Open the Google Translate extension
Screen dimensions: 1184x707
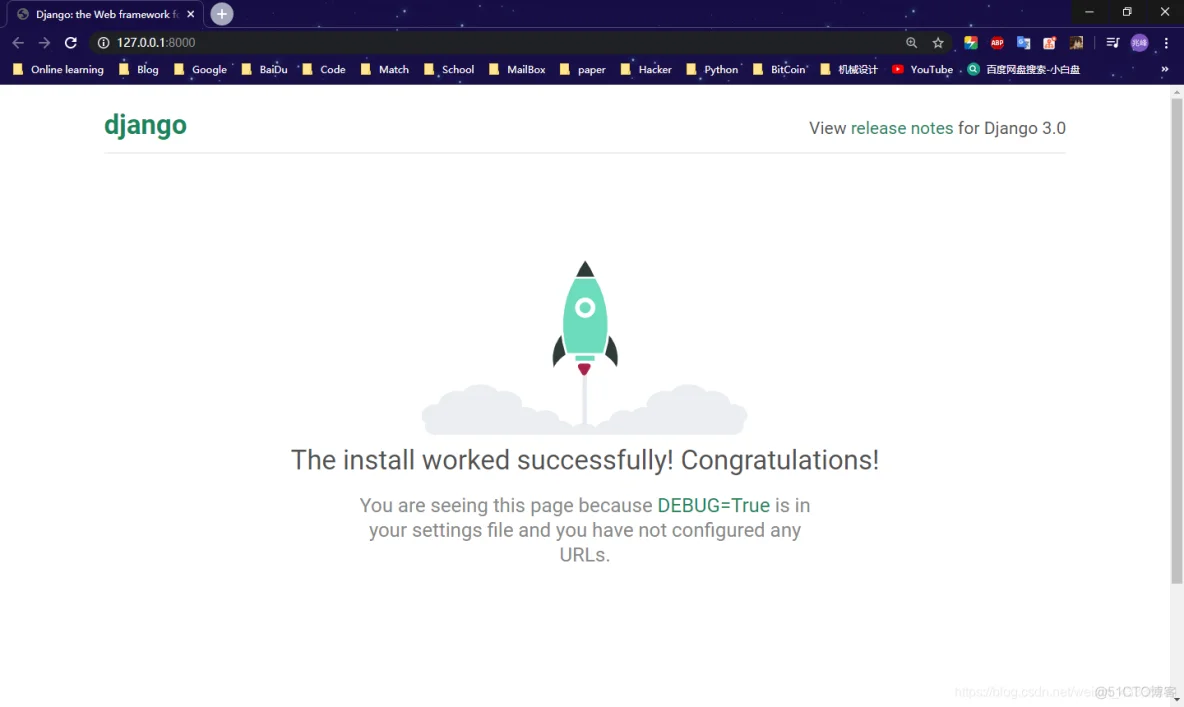click(1024, 43)
